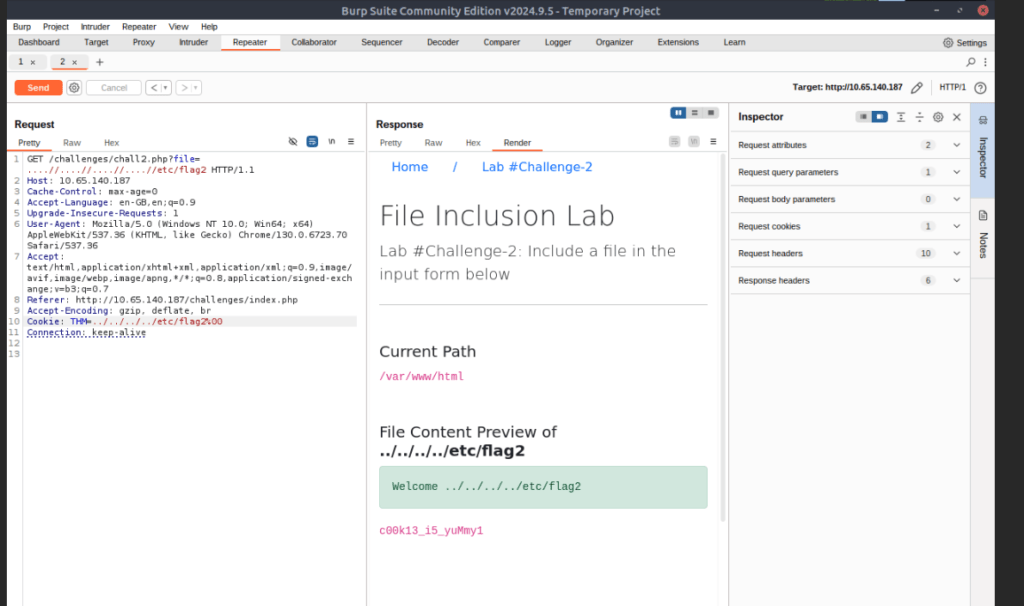Click the Cancel button
Screen dimensions: 1024x606
(x=114, y=88)
